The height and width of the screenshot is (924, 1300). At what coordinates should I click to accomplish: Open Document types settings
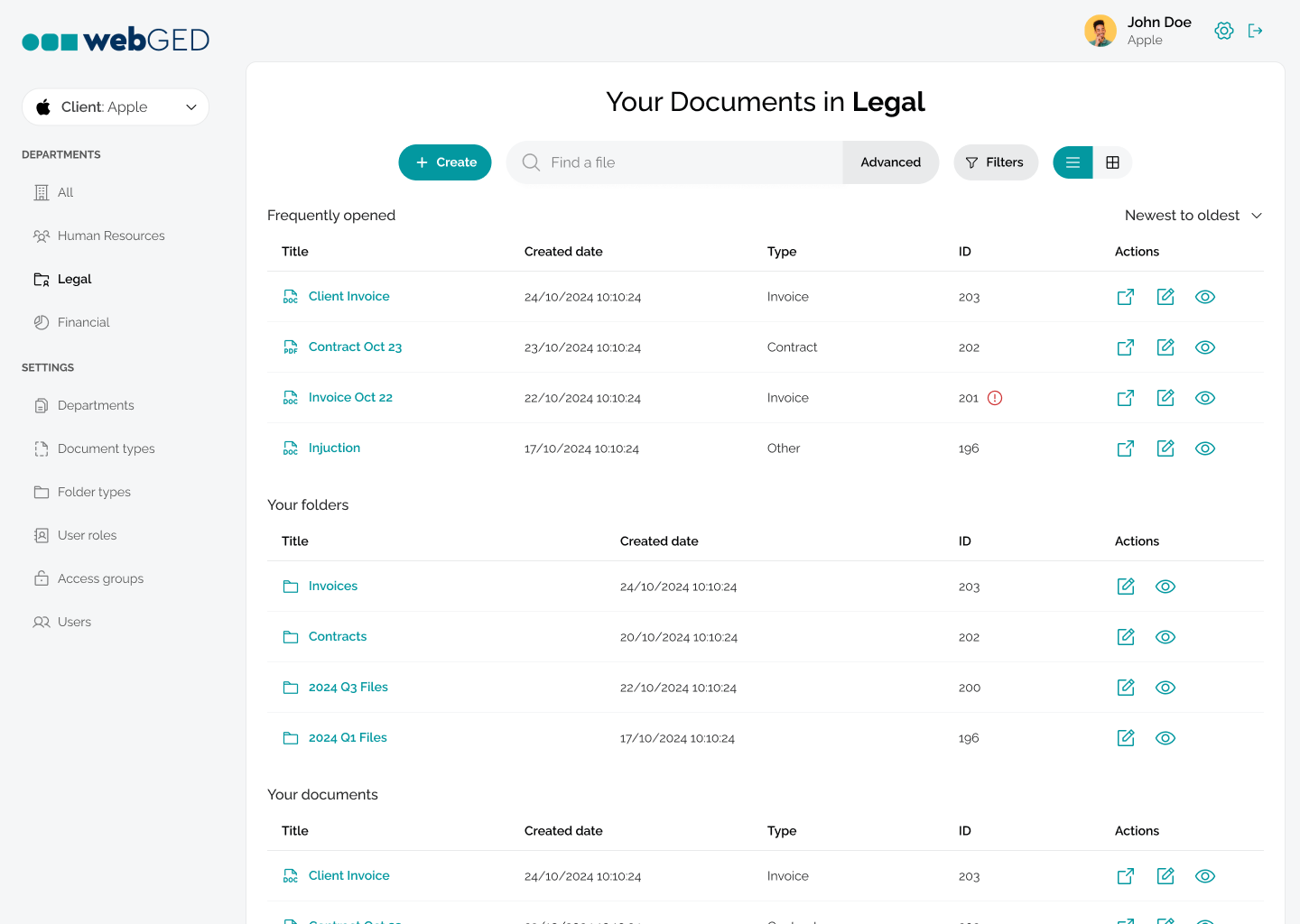coord(95,448)
